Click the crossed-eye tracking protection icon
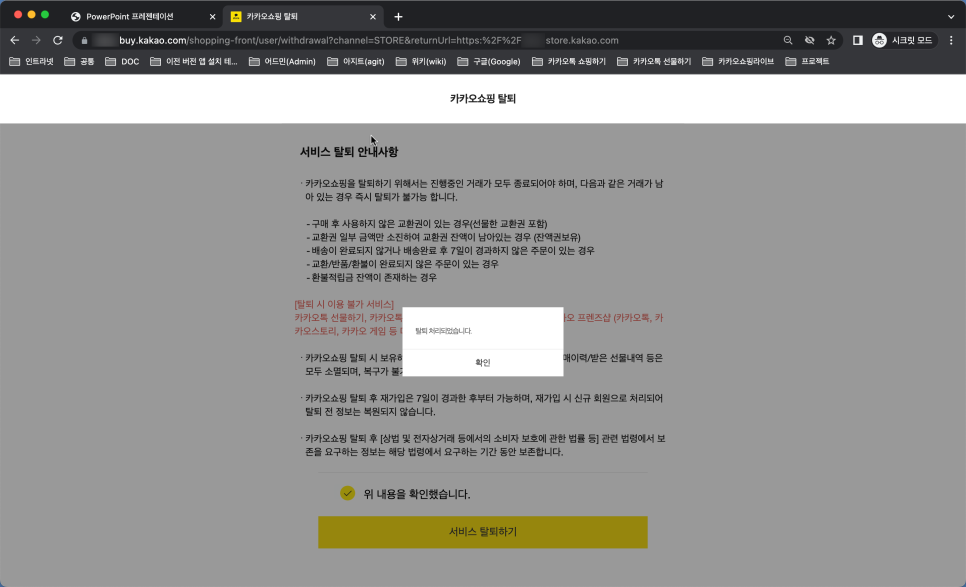Screen dimensions: 966x587 pos(810,40)
